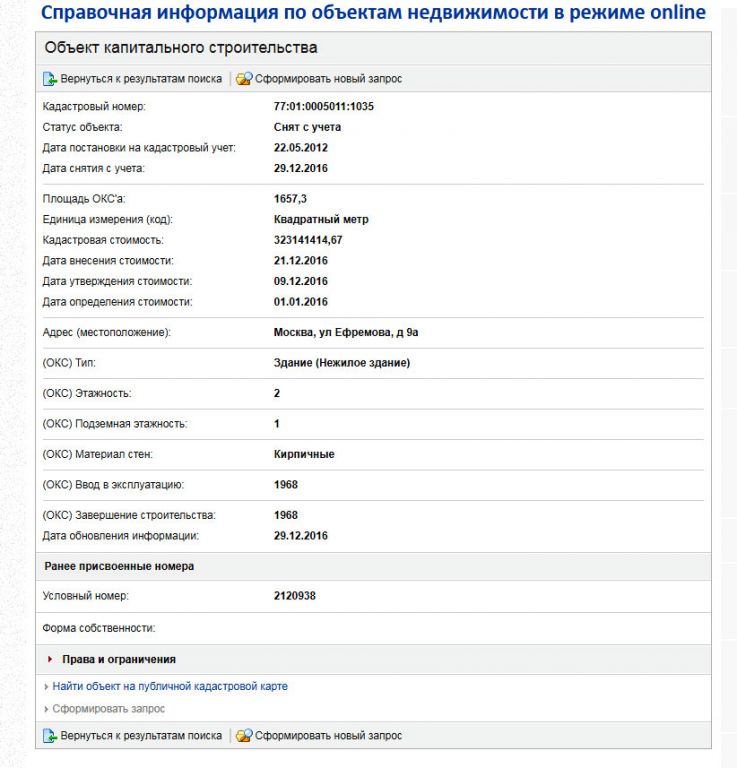
Task: Click the top return-to-search-results icon
Action: tap(50, 79)
